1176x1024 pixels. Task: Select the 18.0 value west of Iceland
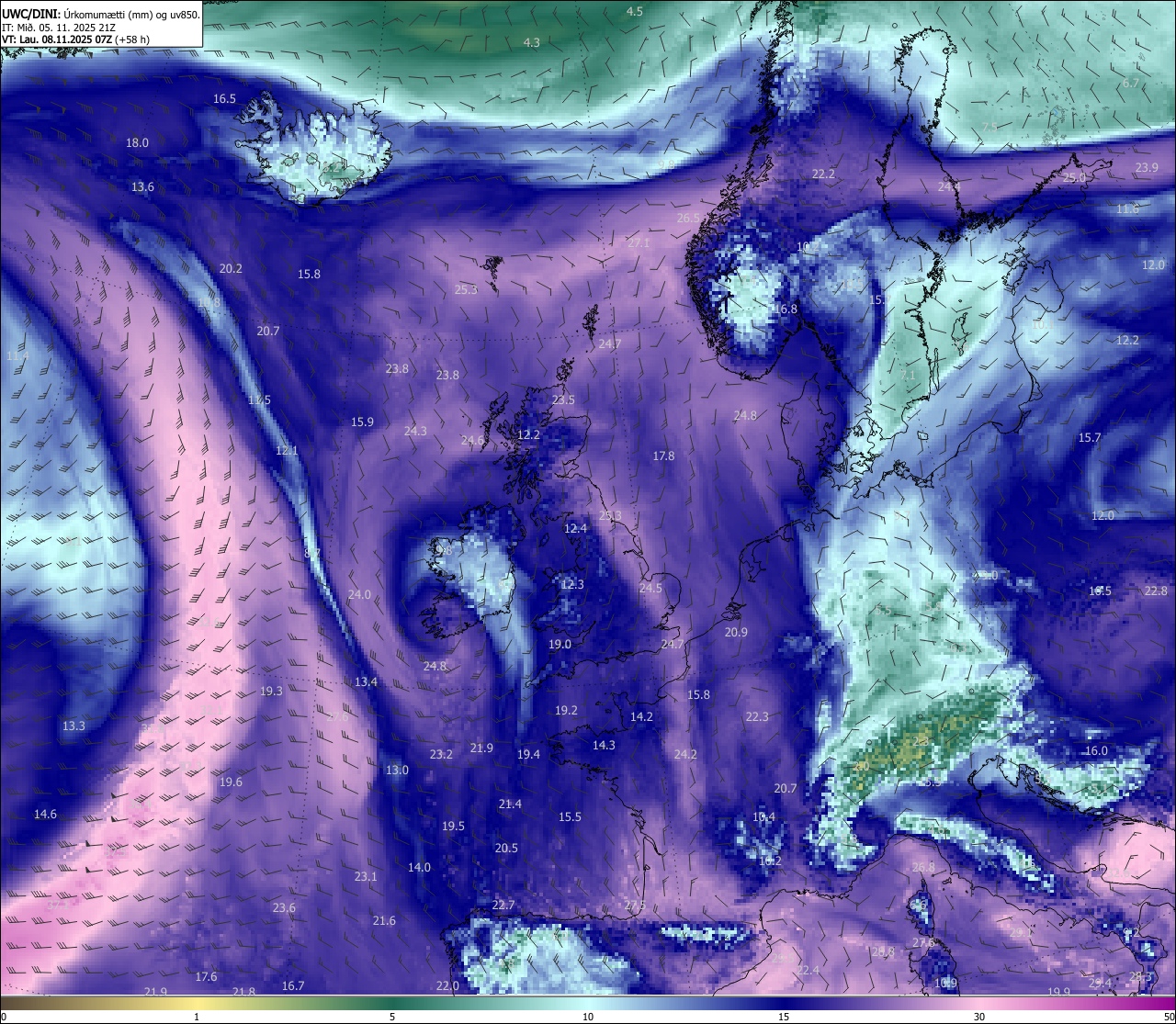coord(137,143)
